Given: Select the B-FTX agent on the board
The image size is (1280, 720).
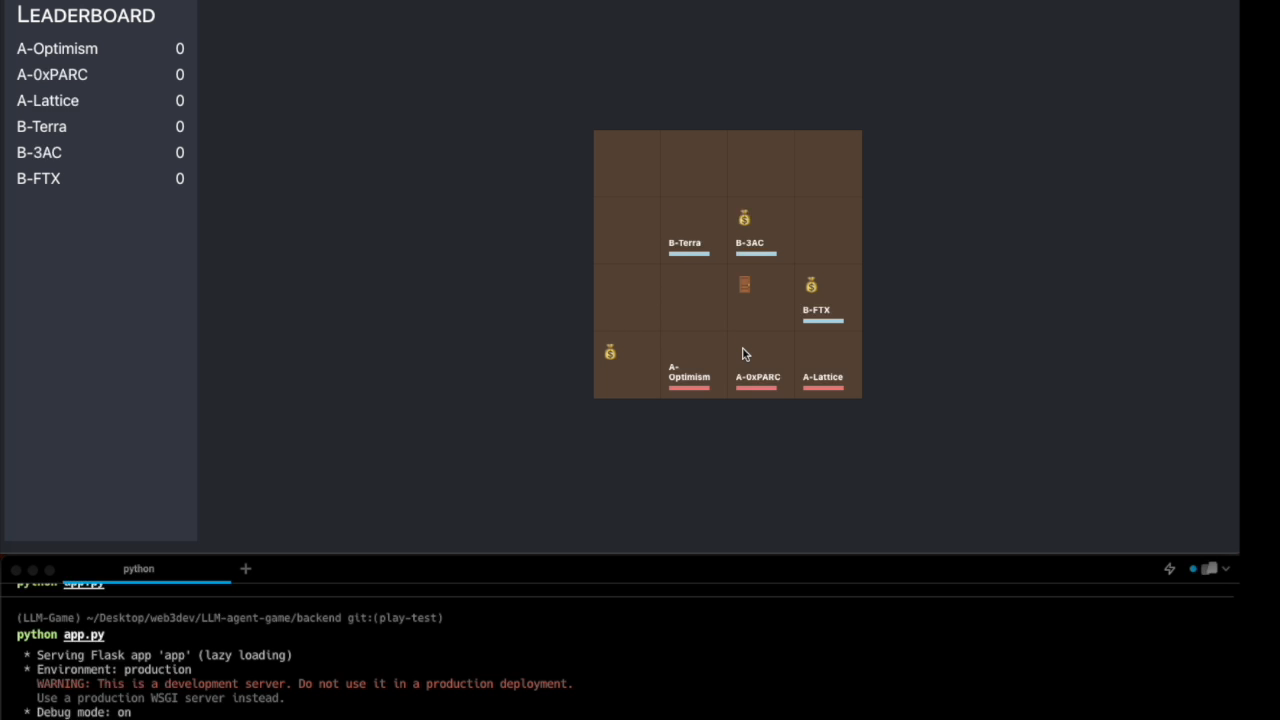Looking at the screenshot, I should click(816, 310).
